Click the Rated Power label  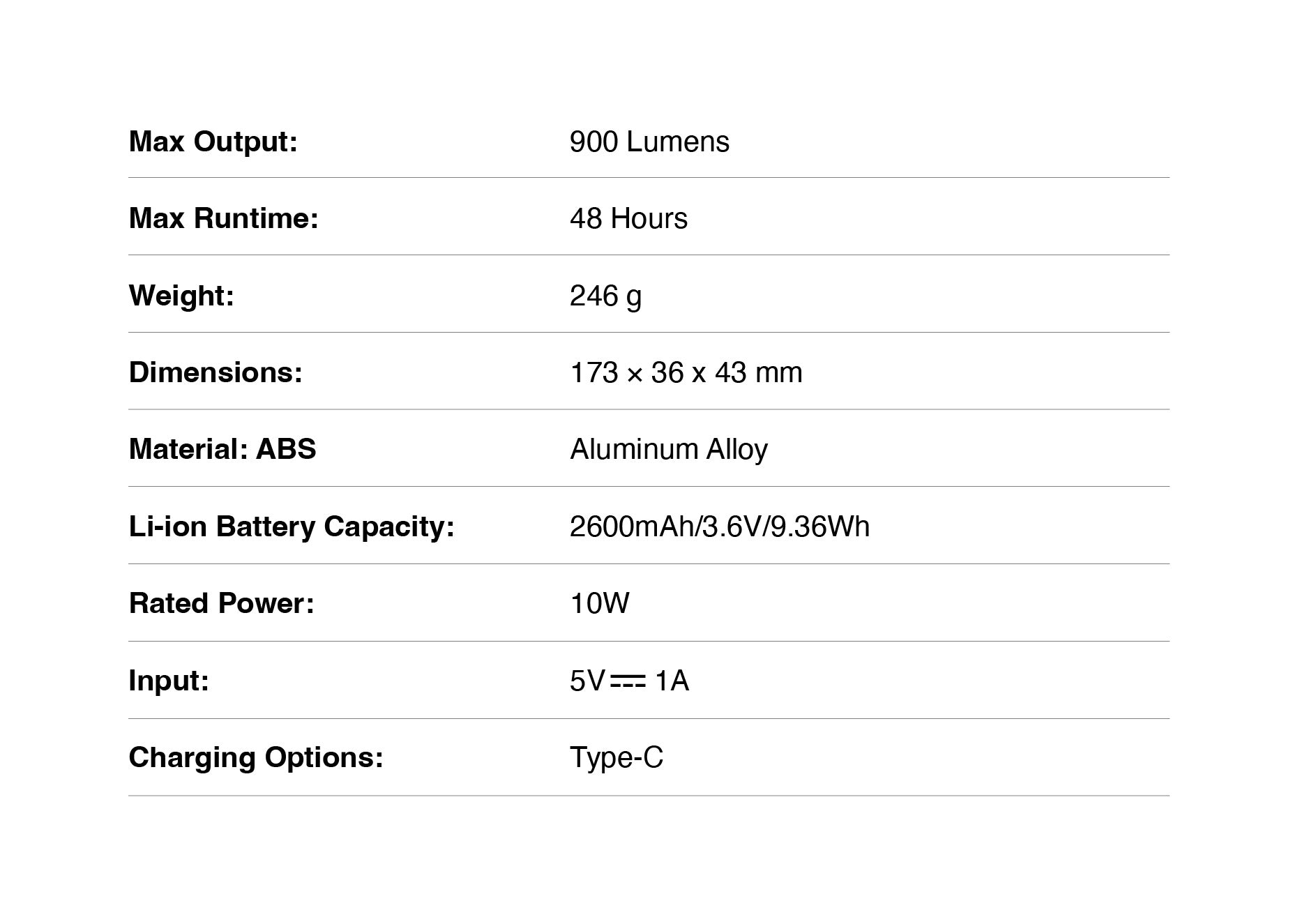[x=222, y=603]
